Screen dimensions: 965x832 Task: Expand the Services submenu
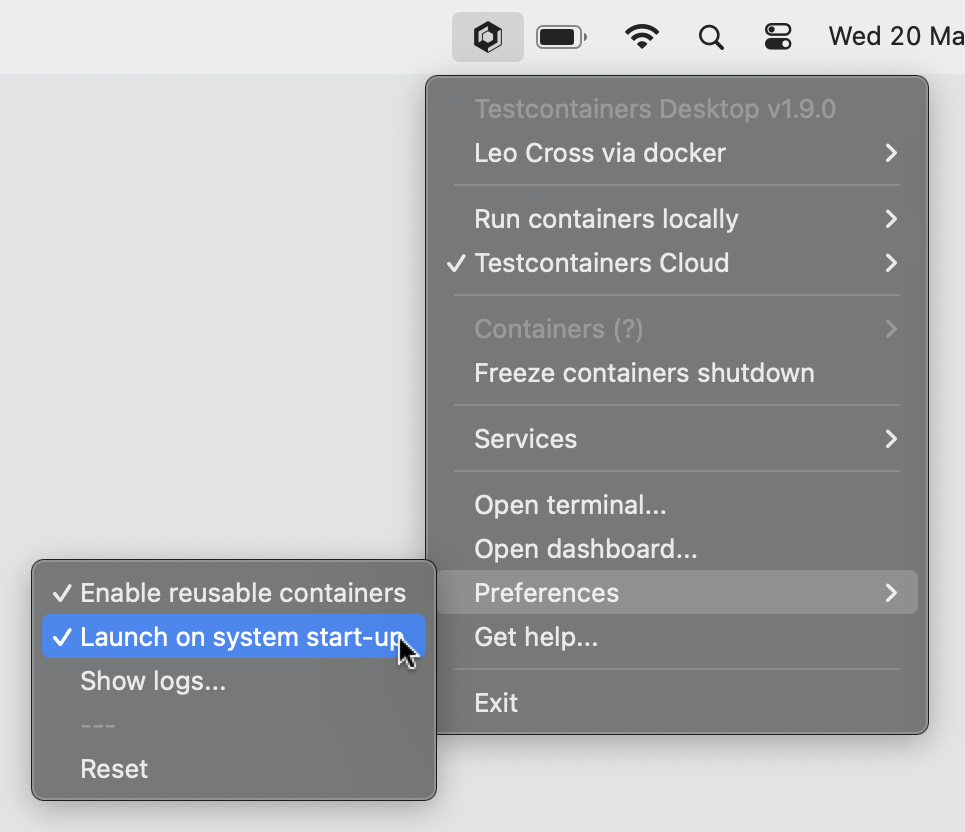[x=525, y=438]
